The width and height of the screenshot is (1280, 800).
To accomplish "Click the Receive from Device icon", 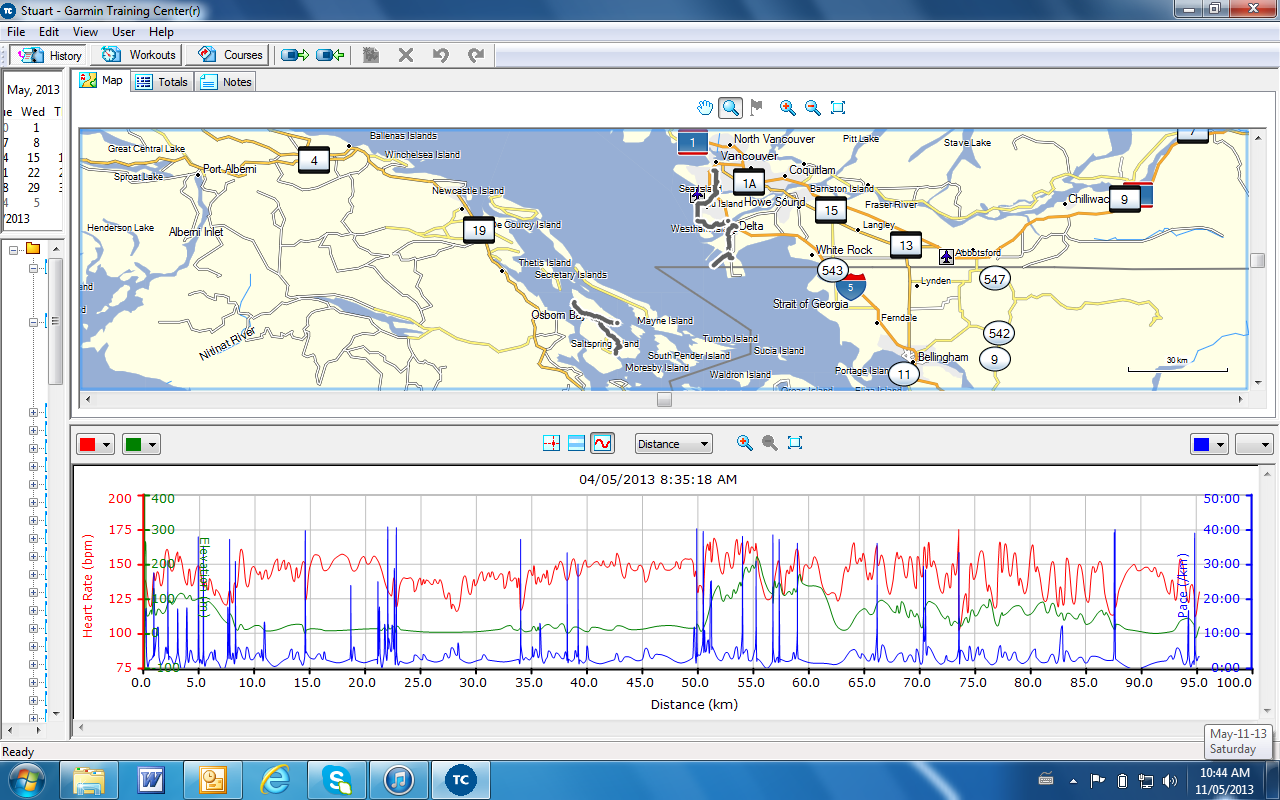I will tap(330, 55).
